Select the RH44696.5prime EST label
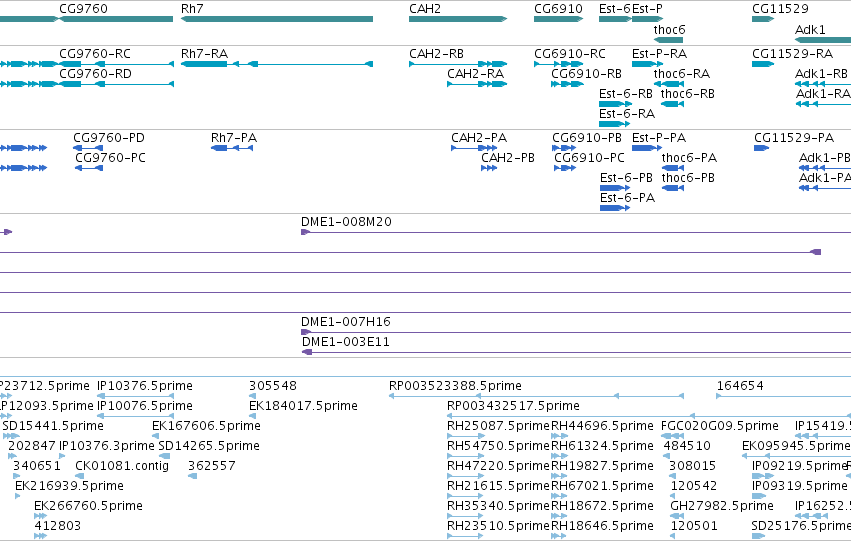The width and height of the screenshot is (851, 541). [602, 426]
